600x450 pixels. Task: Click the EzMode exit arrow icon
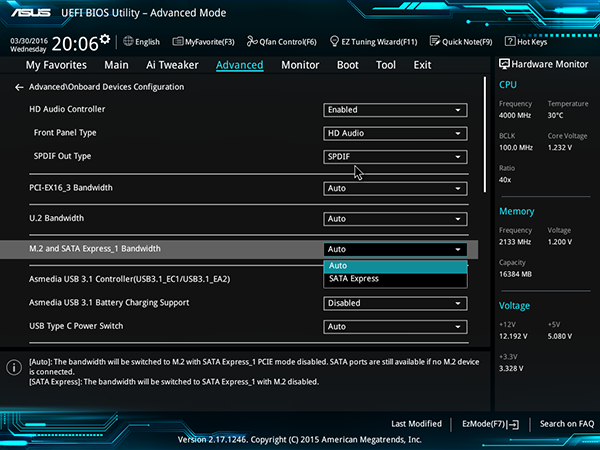pyautogui.click(x=514, y=424)
